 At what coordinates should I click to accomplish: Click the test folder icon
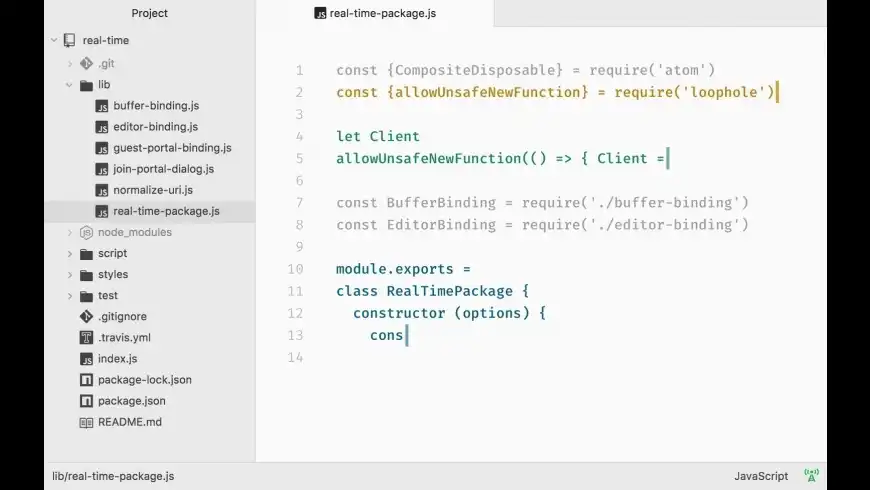tap(86, 296)
